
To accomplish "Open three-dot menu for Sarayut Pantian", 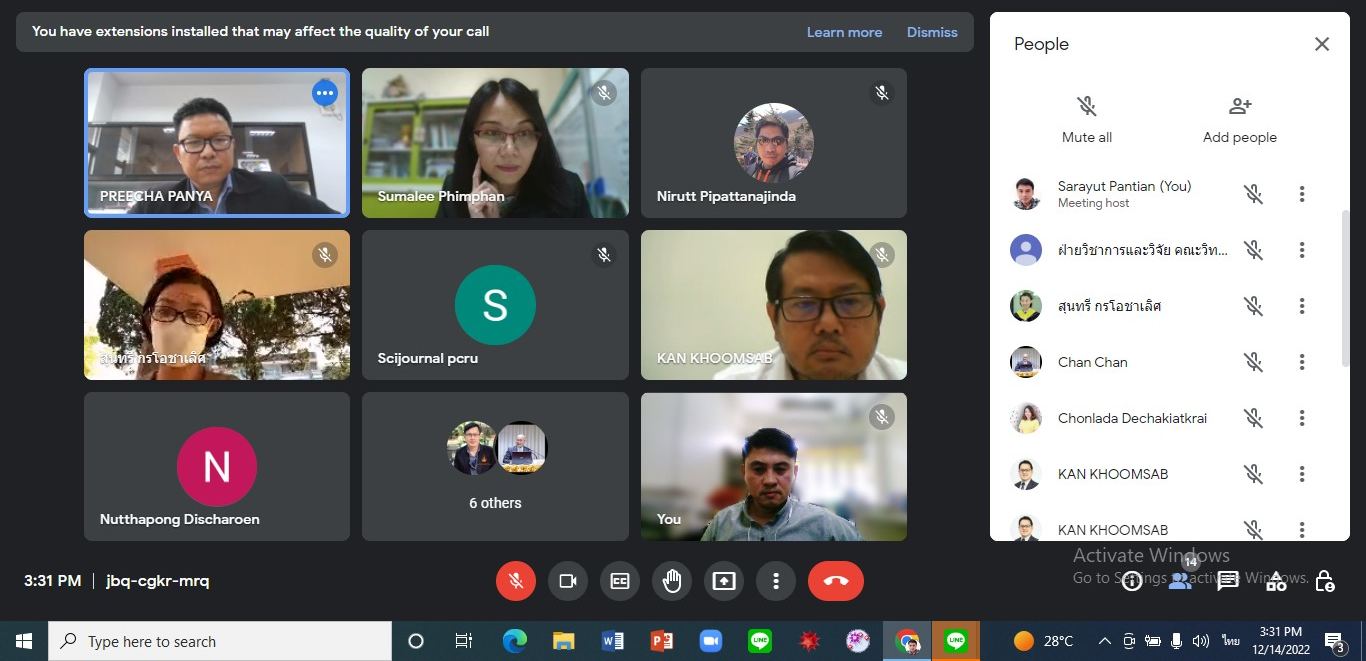I will tap(1302, 194).
